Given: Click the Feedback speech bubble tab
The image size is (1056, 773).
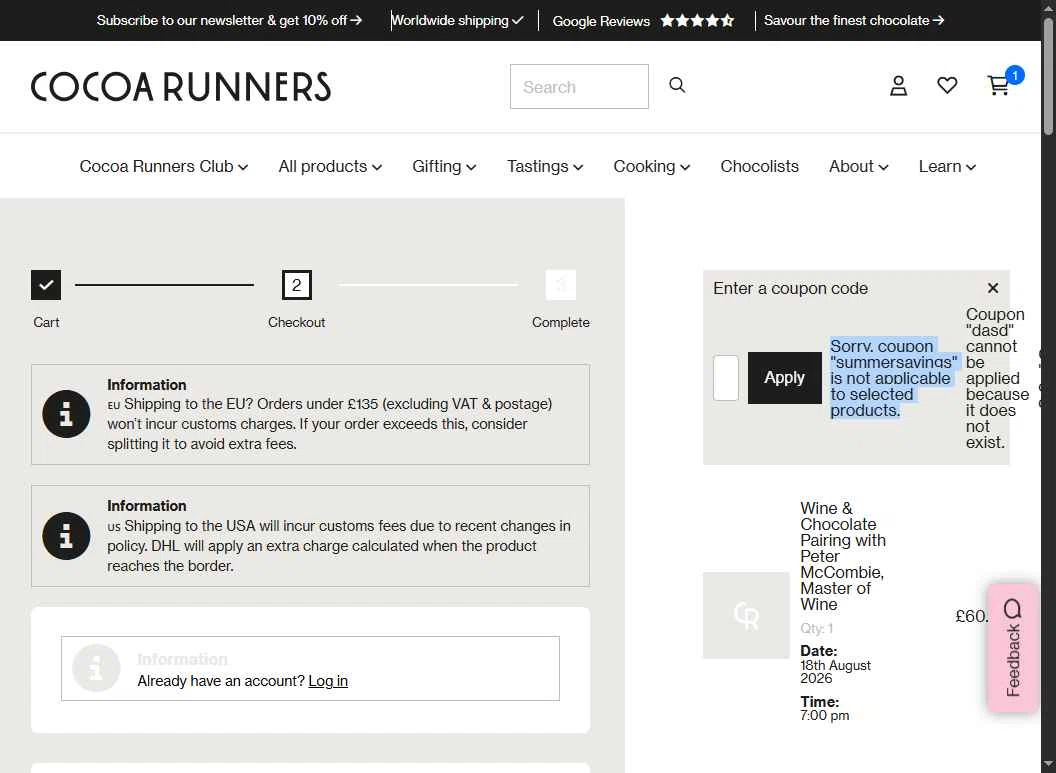Looking at the screenshot, I should pos(1012,647).
